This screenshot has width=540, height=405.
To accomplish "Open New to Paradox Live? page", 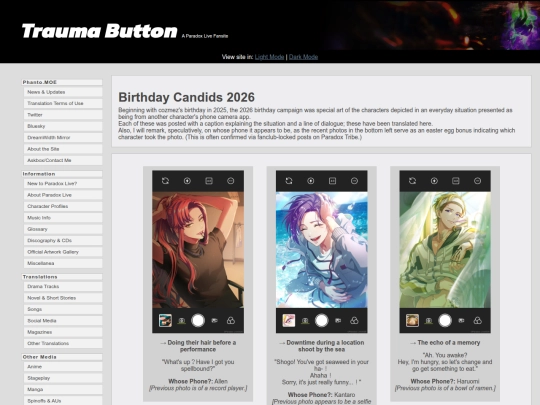I will click(63, 184).
